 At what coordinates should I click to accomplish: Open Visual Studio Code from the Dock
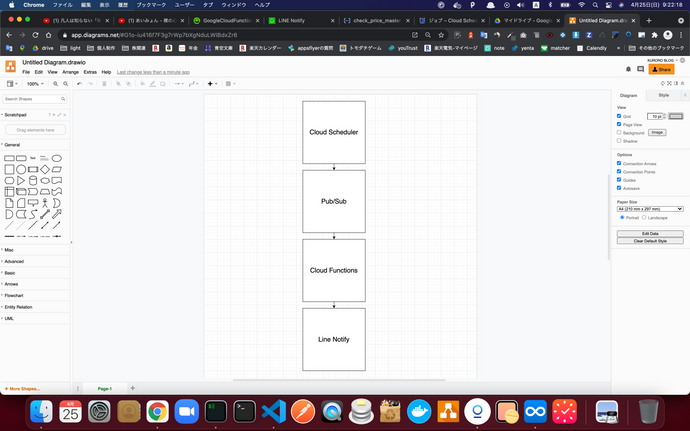point(274,412)
